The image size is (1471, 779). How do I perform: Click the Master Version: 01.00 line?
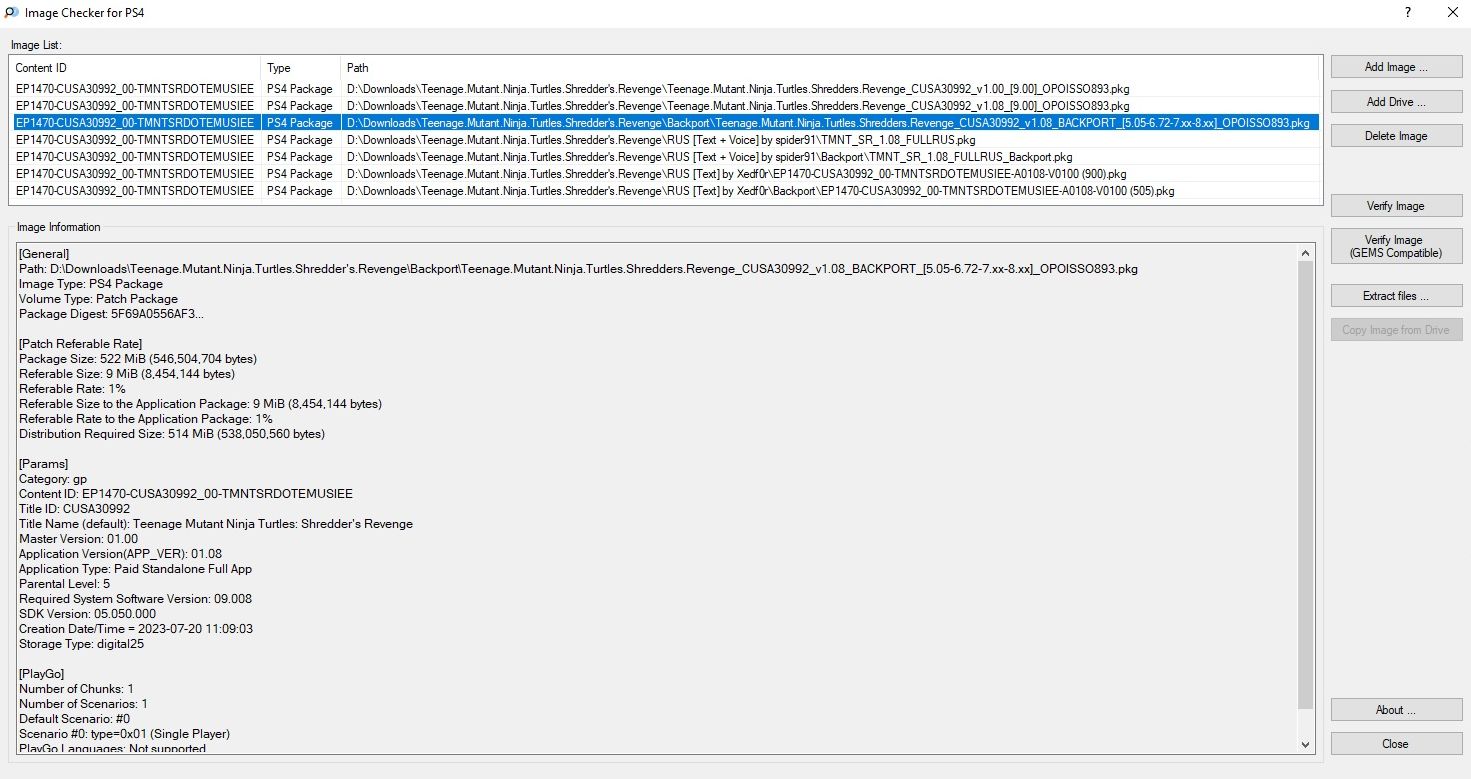(x=79, y=539)
